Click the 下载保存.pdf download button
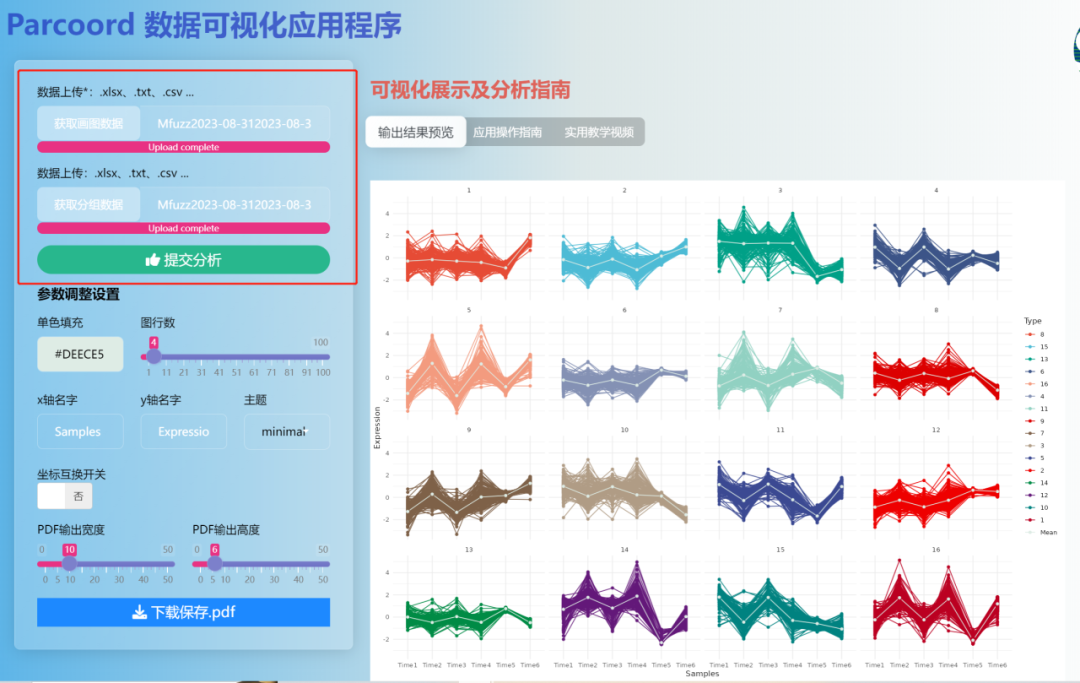The image size is (1080, 683). tap(182, 613)
